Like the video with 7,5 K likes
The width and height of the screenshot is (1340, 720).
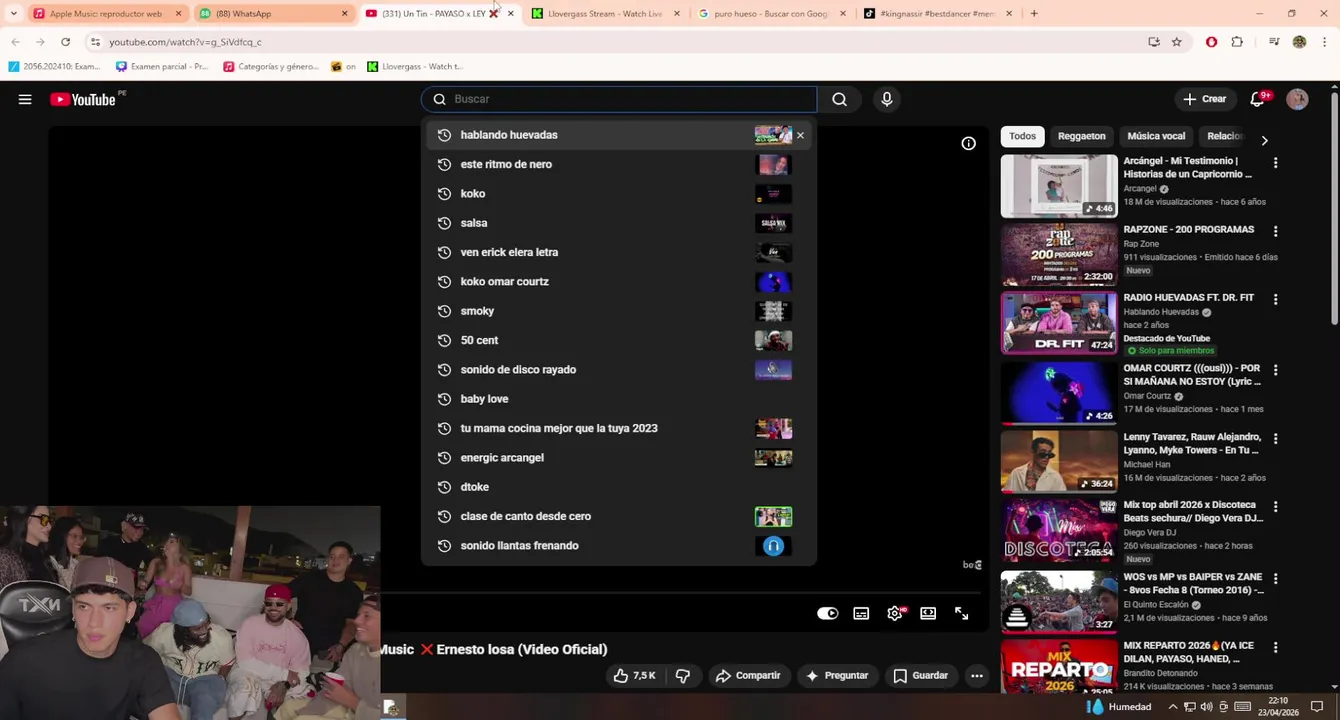pos(634,676)
